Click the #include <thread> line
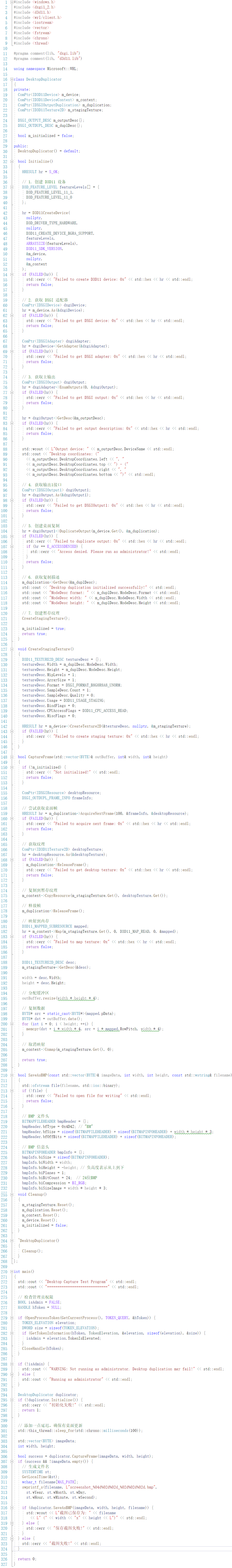This screenshot has width=232, height=1568. pos(31,43)
